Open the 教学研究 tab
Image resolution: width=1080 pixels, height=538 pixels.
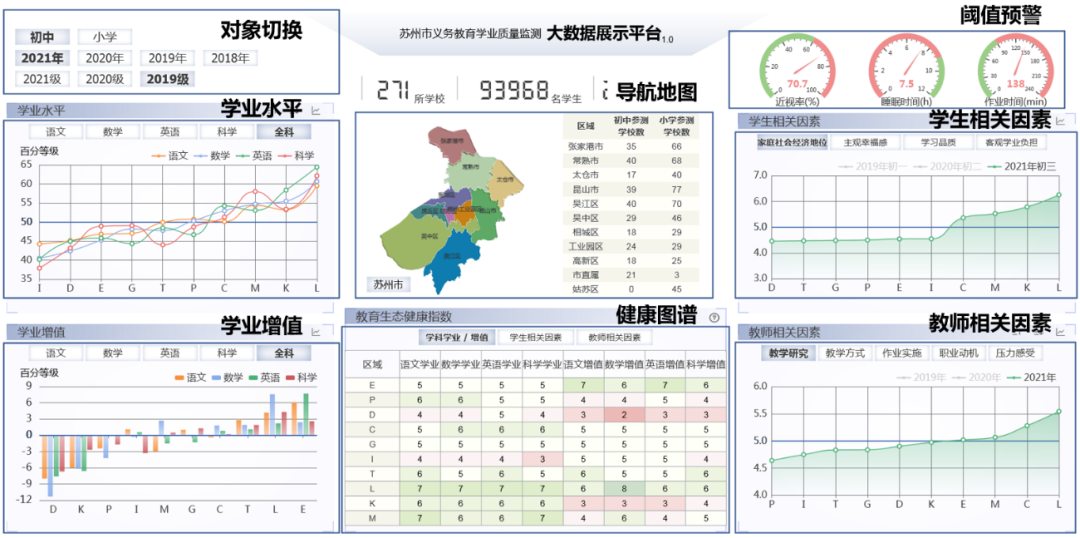(789, 353)
